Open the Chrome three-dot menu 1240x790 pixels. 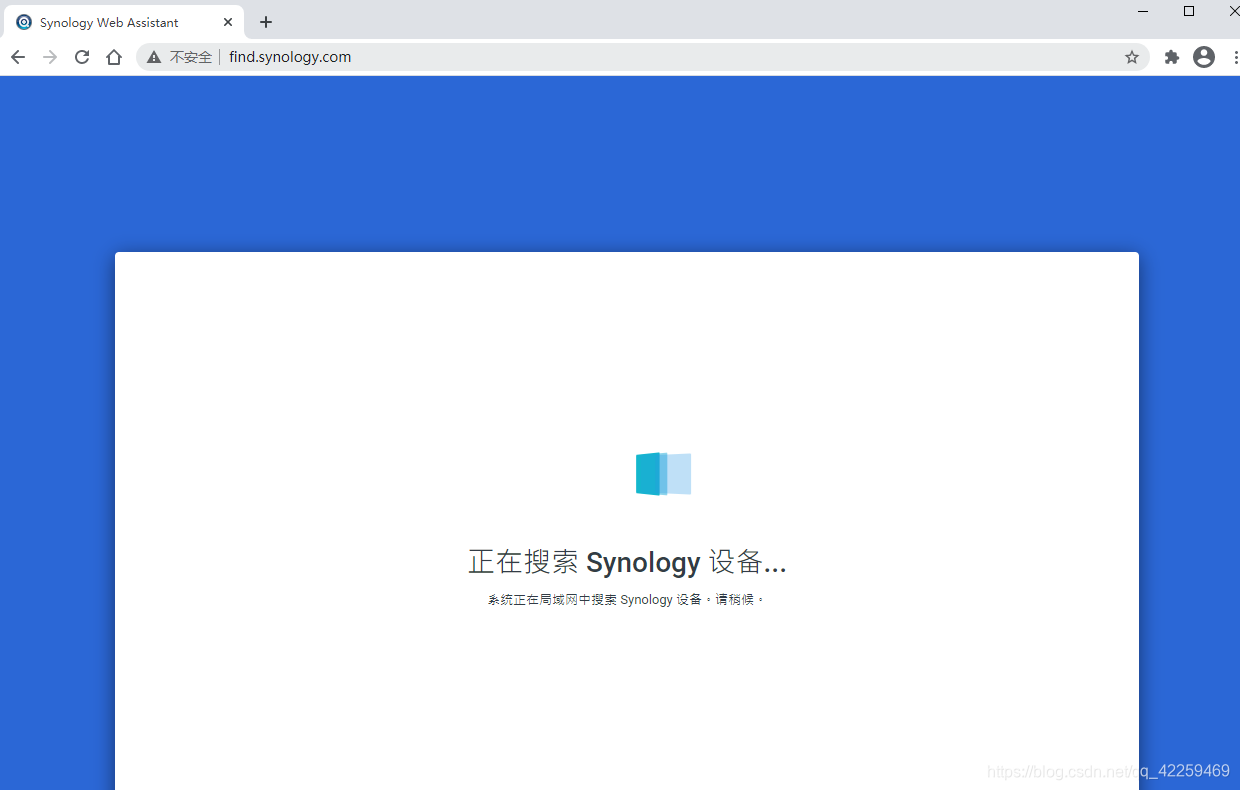(x=1236, y=57)
